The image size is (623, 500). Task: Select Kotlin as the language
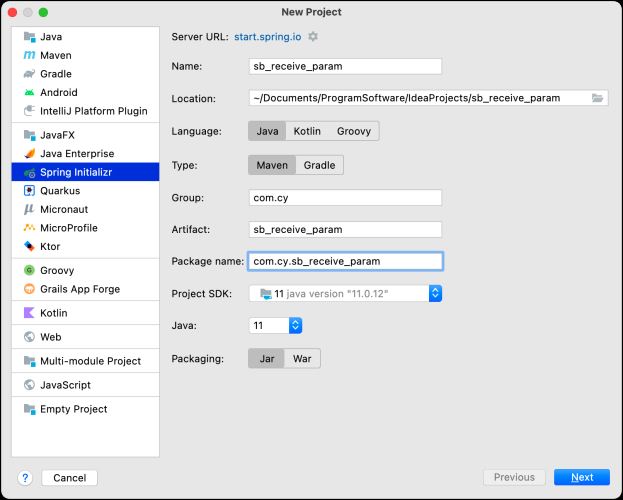tap(307, 131)
